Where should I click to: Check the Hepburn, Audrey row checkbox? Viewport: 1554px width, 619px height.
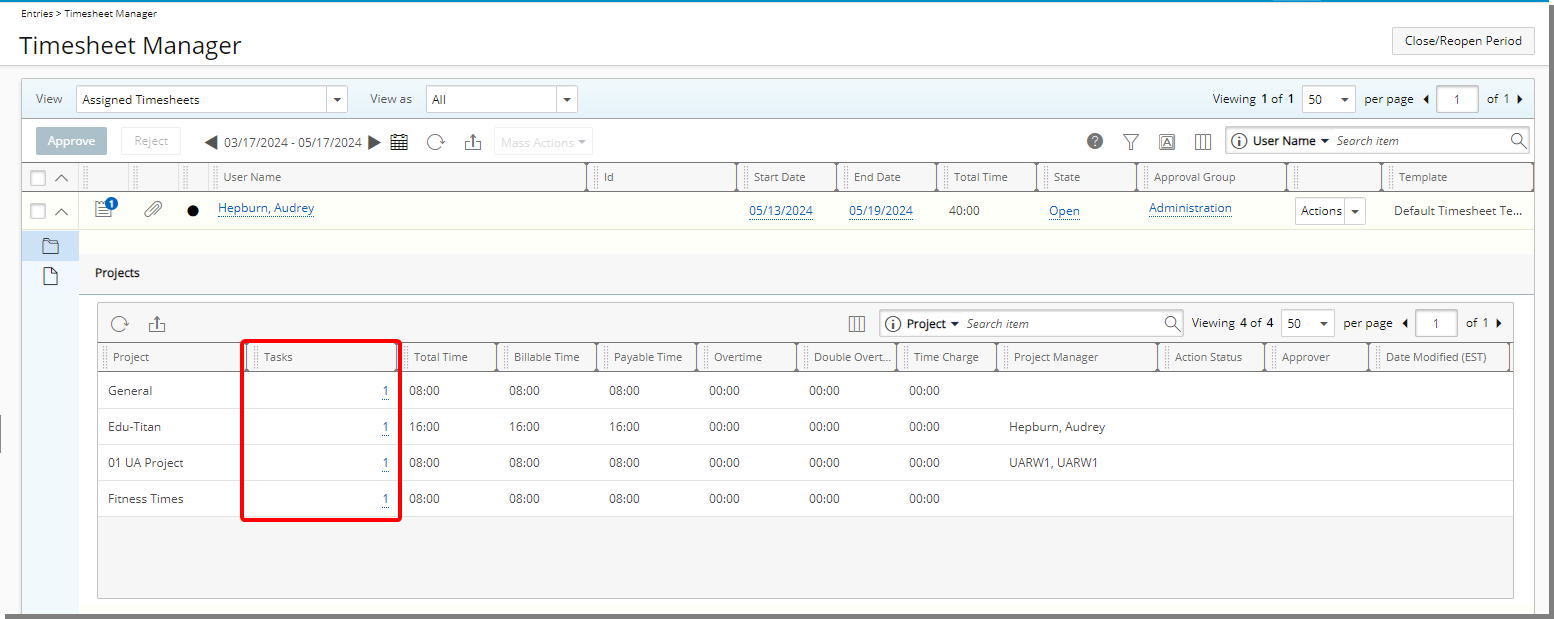pyautogui.click(x=38, y=211)
